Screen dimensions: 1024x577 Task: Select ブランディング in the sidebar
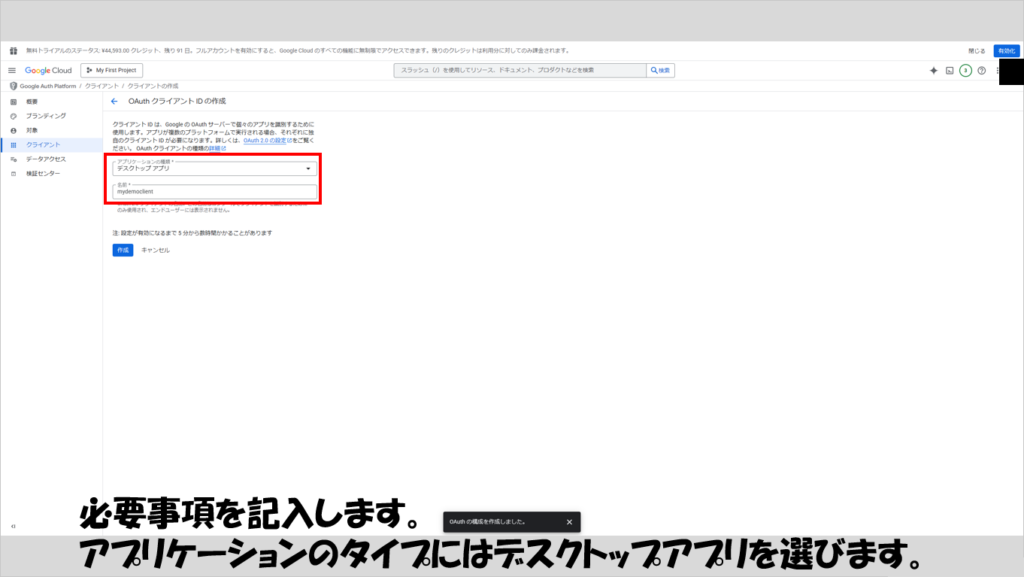(x=45, y=116)
